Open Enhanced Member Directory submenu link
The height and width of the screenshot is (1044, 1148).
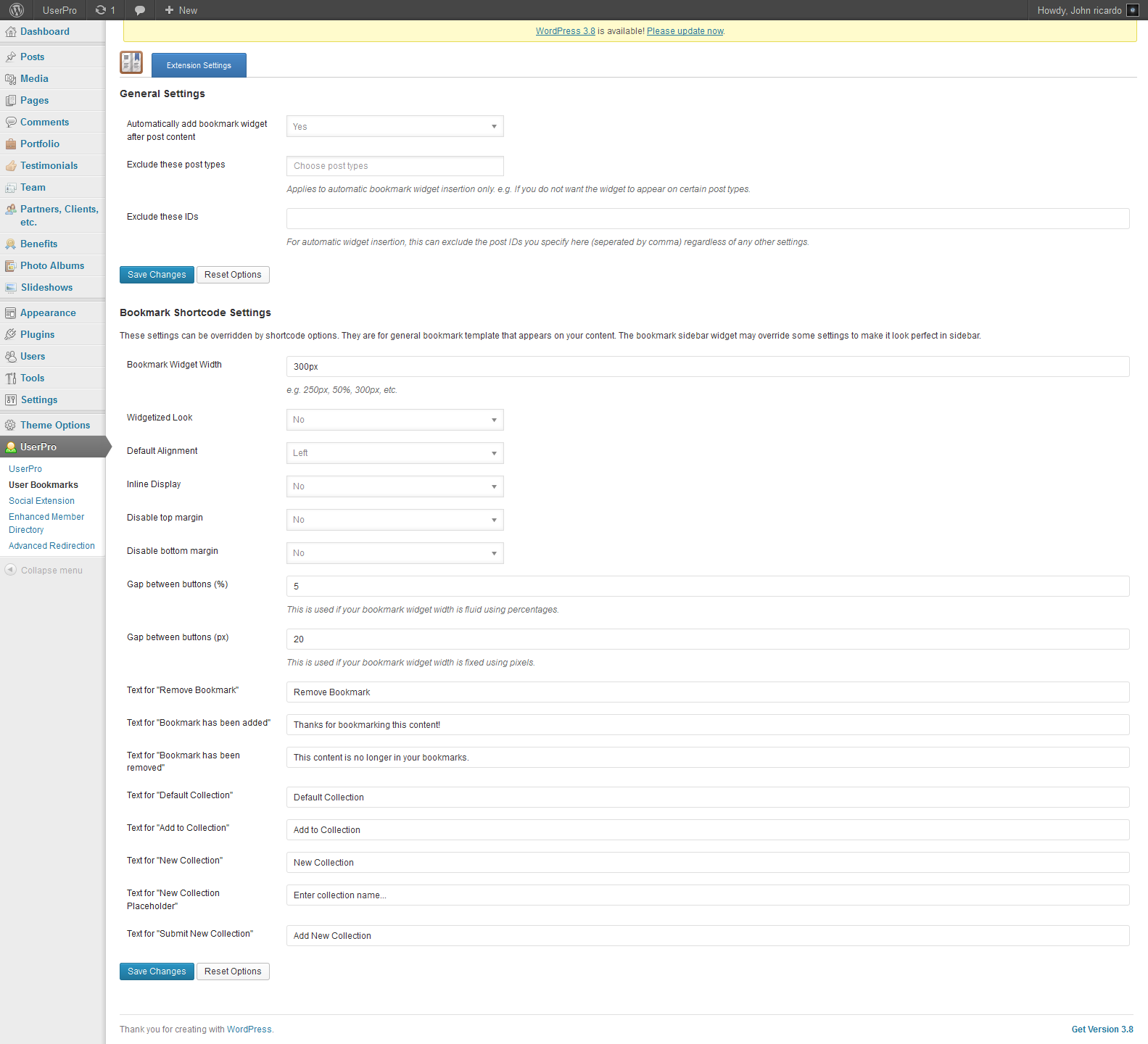[46, 523]
